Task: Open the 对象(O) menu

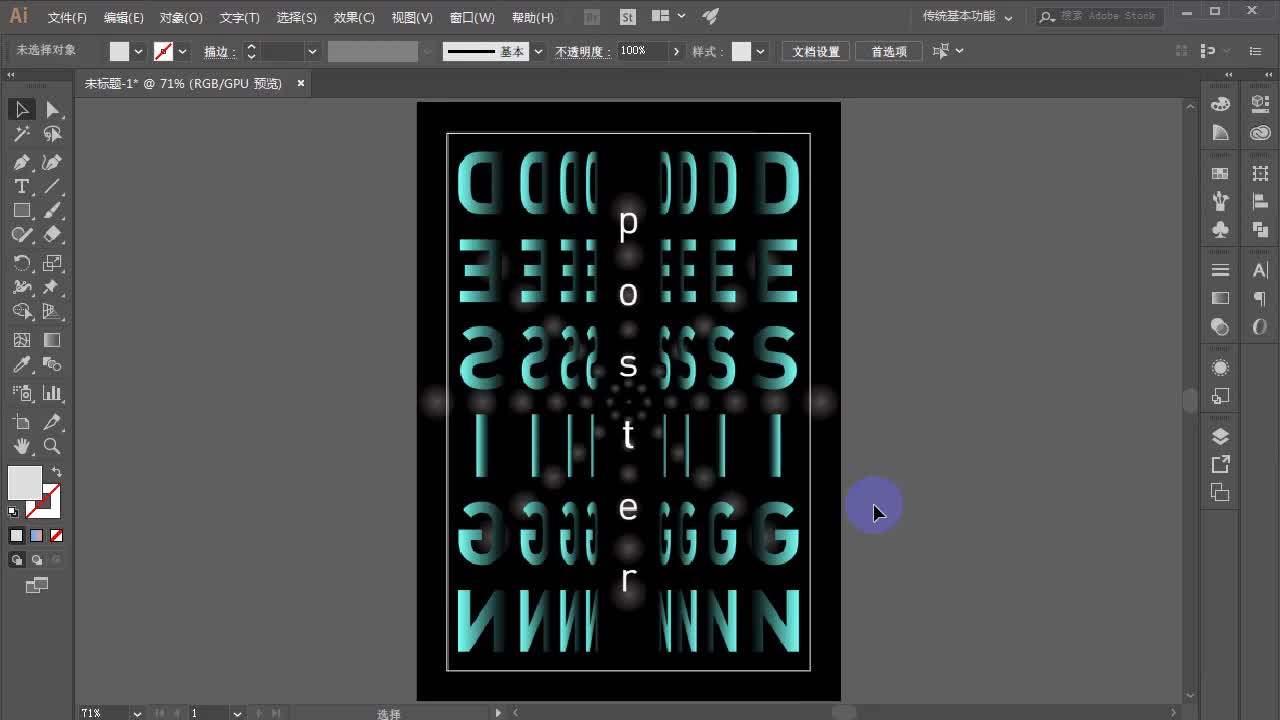Action: click(181, 17)
